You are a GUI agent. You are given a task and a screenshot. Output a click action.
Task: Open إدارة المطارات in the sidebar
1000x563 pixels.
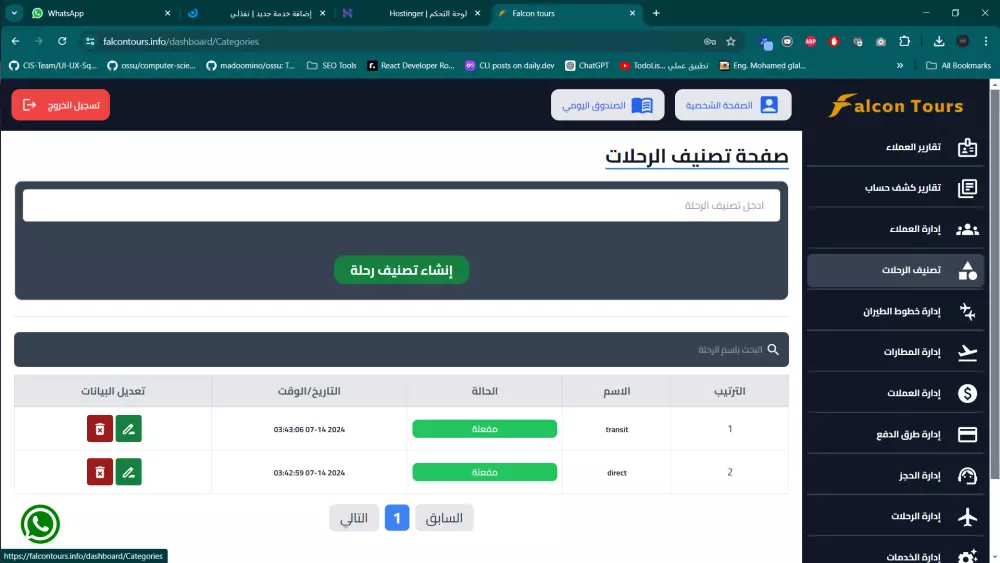click(x=895, y=352)
